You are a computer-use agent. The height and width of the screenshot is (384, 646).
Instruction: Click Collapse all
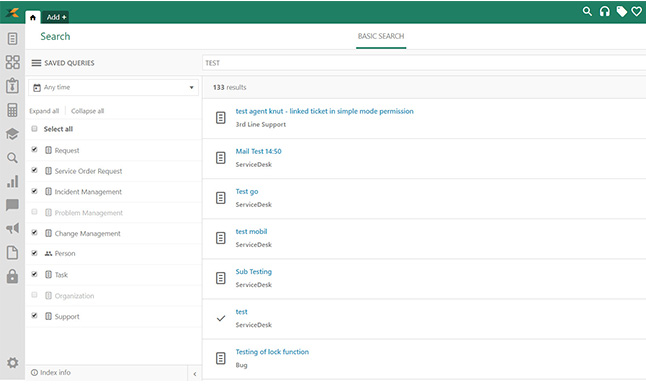point(87,111)
